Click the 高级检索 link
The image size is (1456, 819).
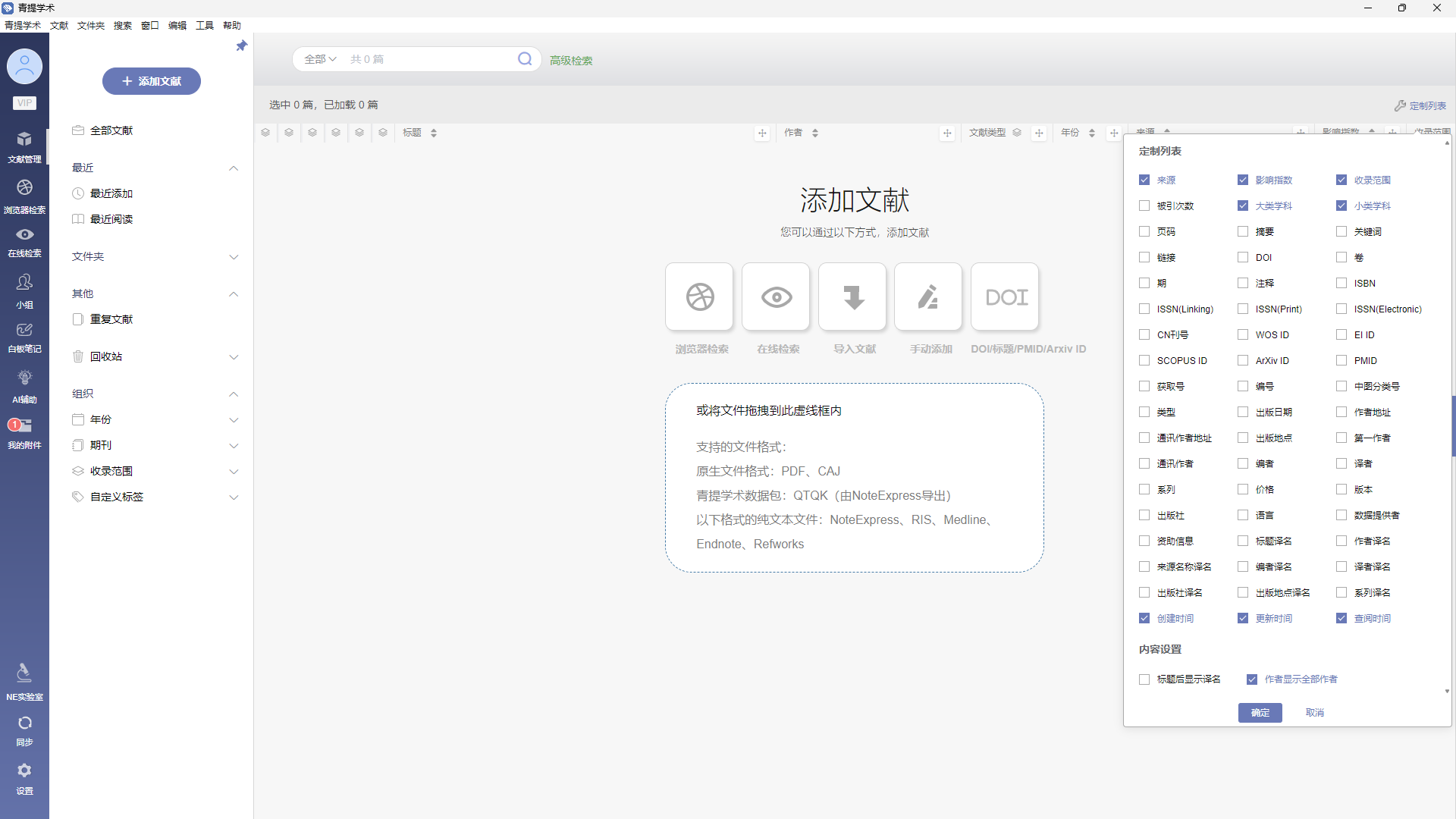point(571,61)
